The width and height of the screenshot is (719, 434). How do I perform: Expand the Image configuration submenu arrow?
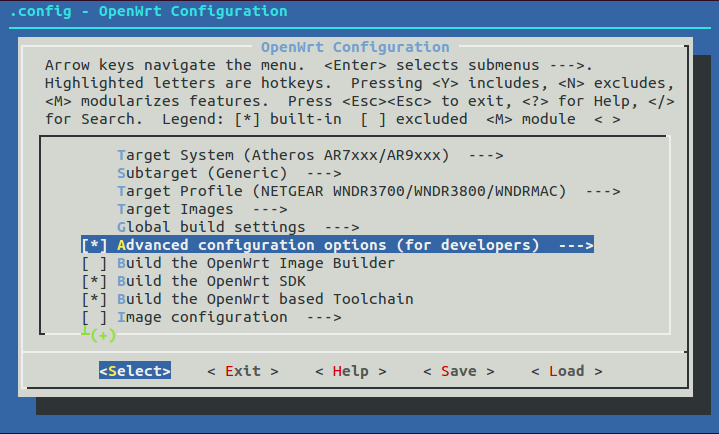[324, 317]
